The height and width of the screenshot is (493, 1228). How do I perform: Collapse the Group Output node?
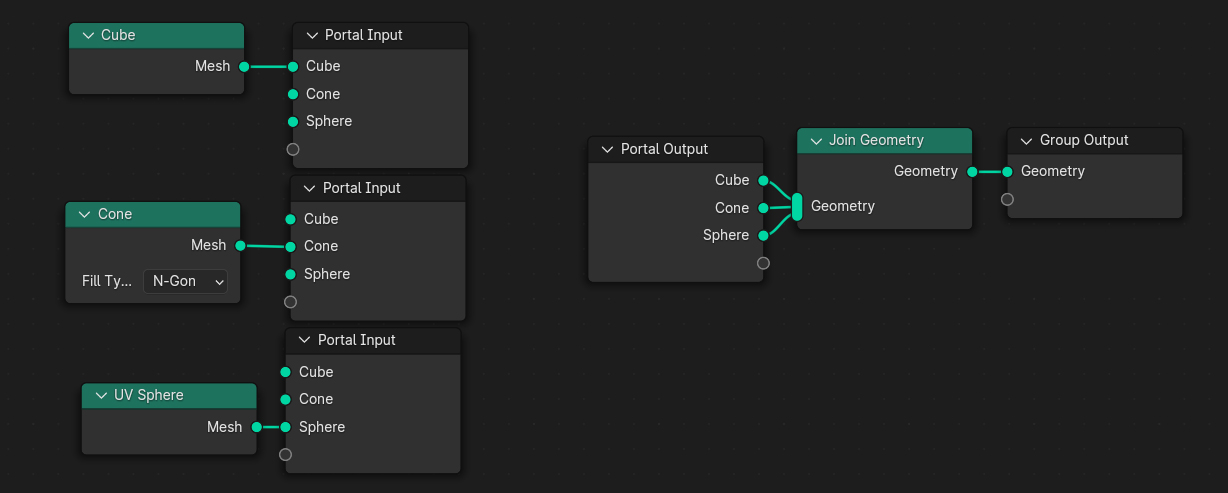[x=1026, y=140]
